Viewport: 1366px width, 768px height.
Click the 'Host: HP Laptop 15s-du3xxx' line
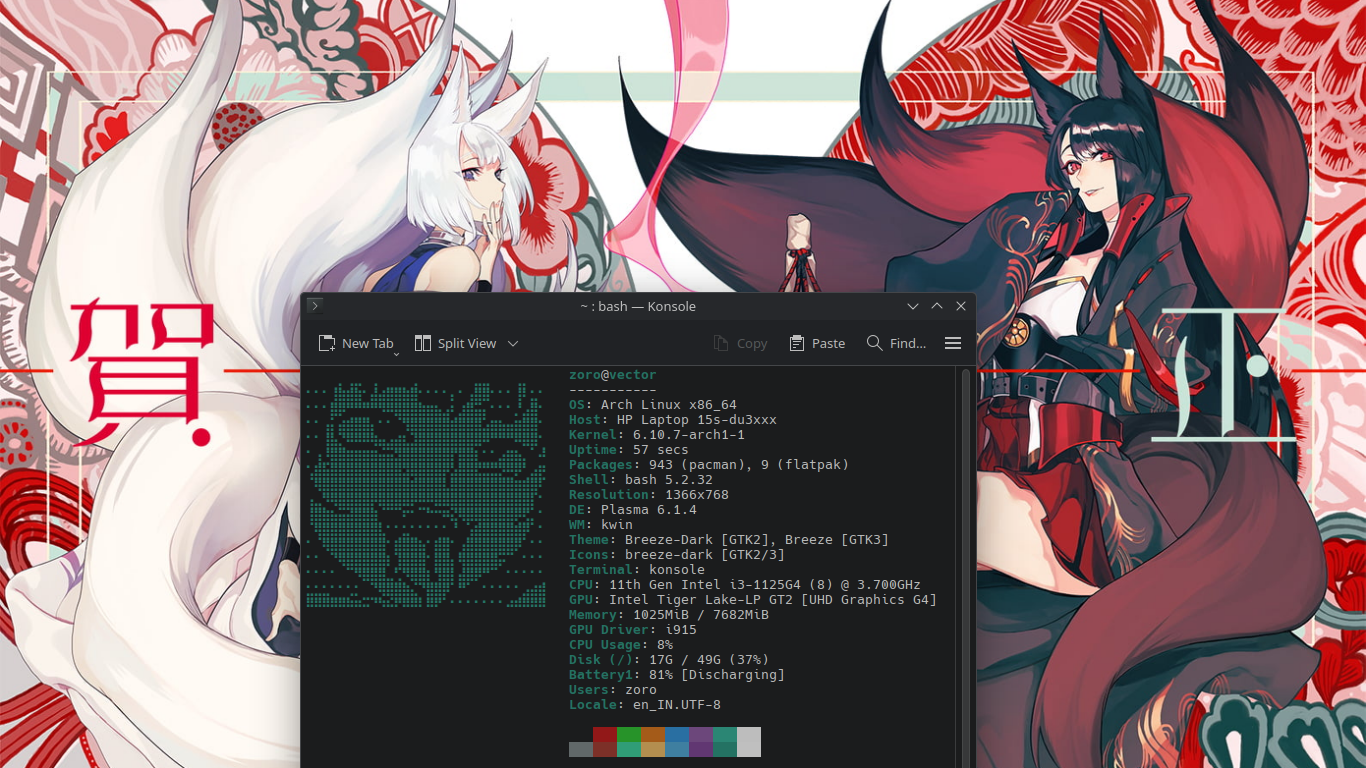point(673,420)
